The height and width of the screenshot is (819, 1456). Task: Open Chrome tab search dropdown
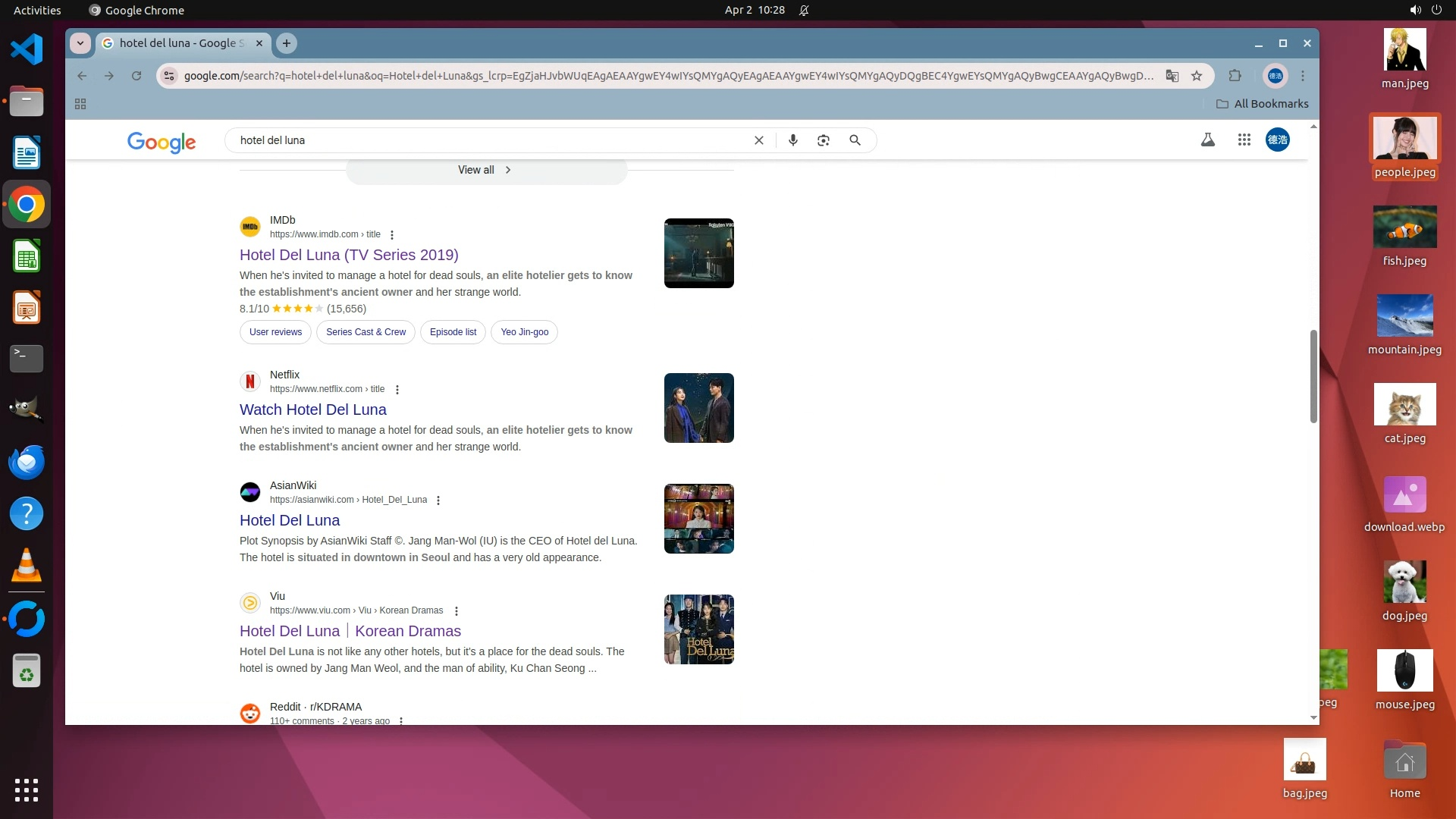[x=80, y=43]
